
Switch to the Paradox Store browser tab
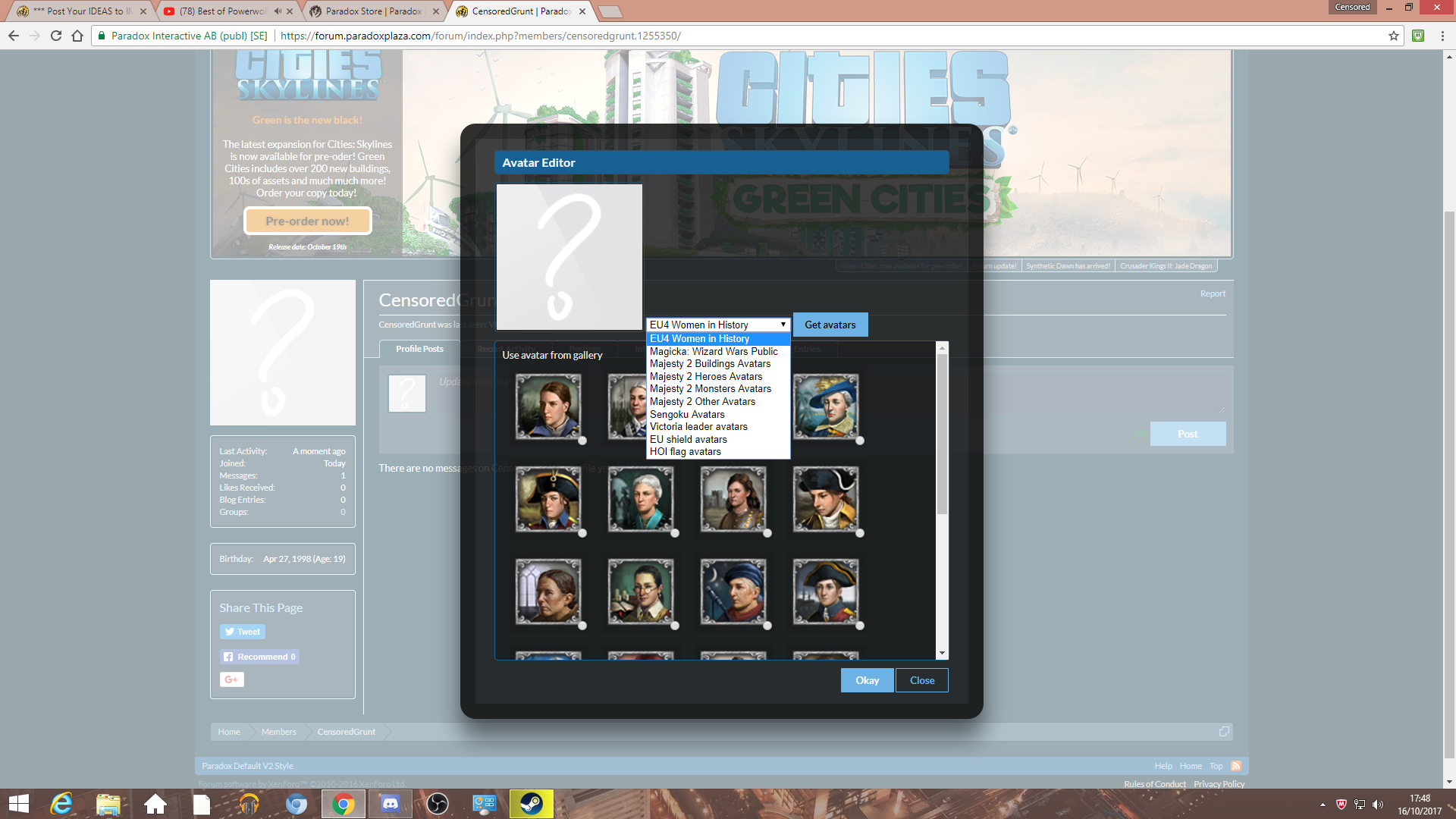(372, 11)
